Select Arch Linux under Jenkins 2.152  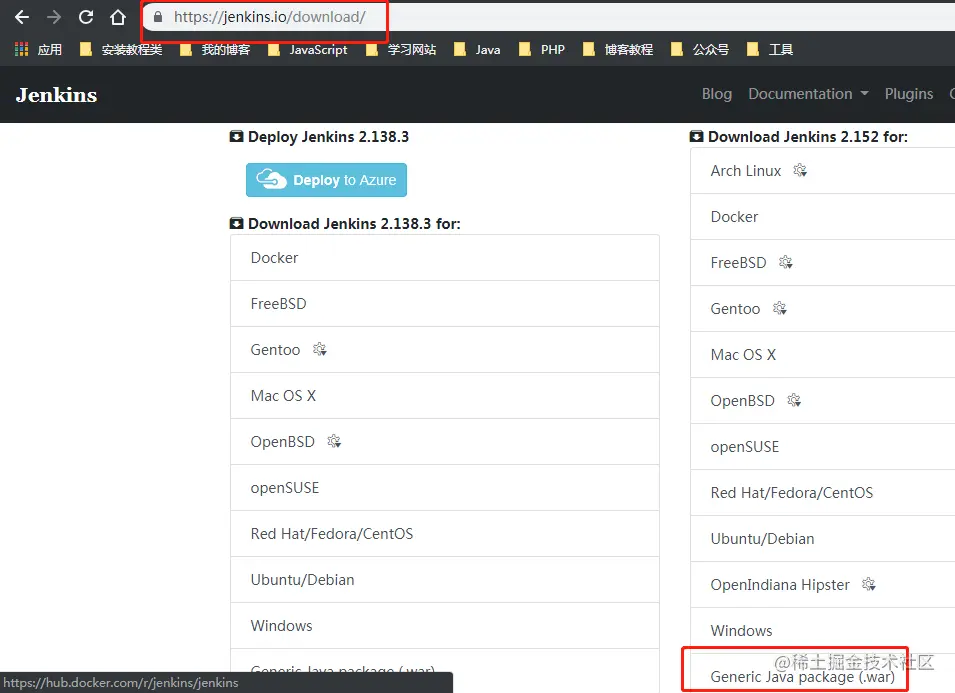823,171
